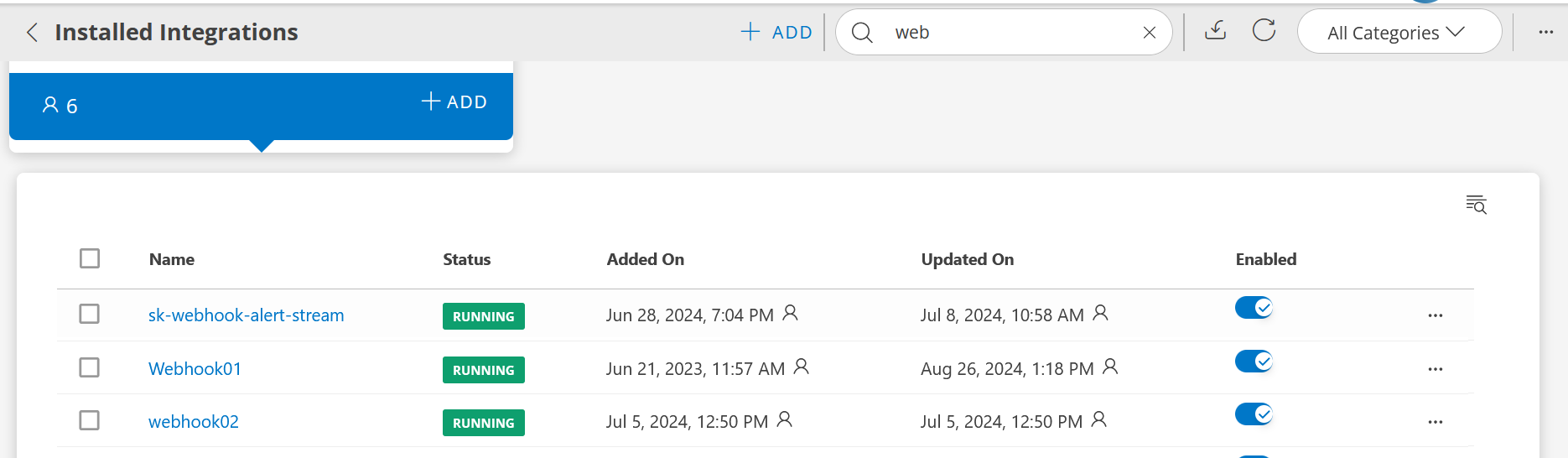Open row actions for sk-webhook-alert-stream
1568x458 pixels.
1436,315
